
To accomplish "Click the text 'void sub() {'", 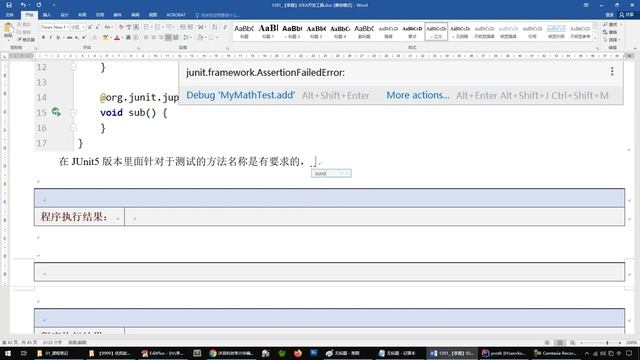I will point(133,113).
